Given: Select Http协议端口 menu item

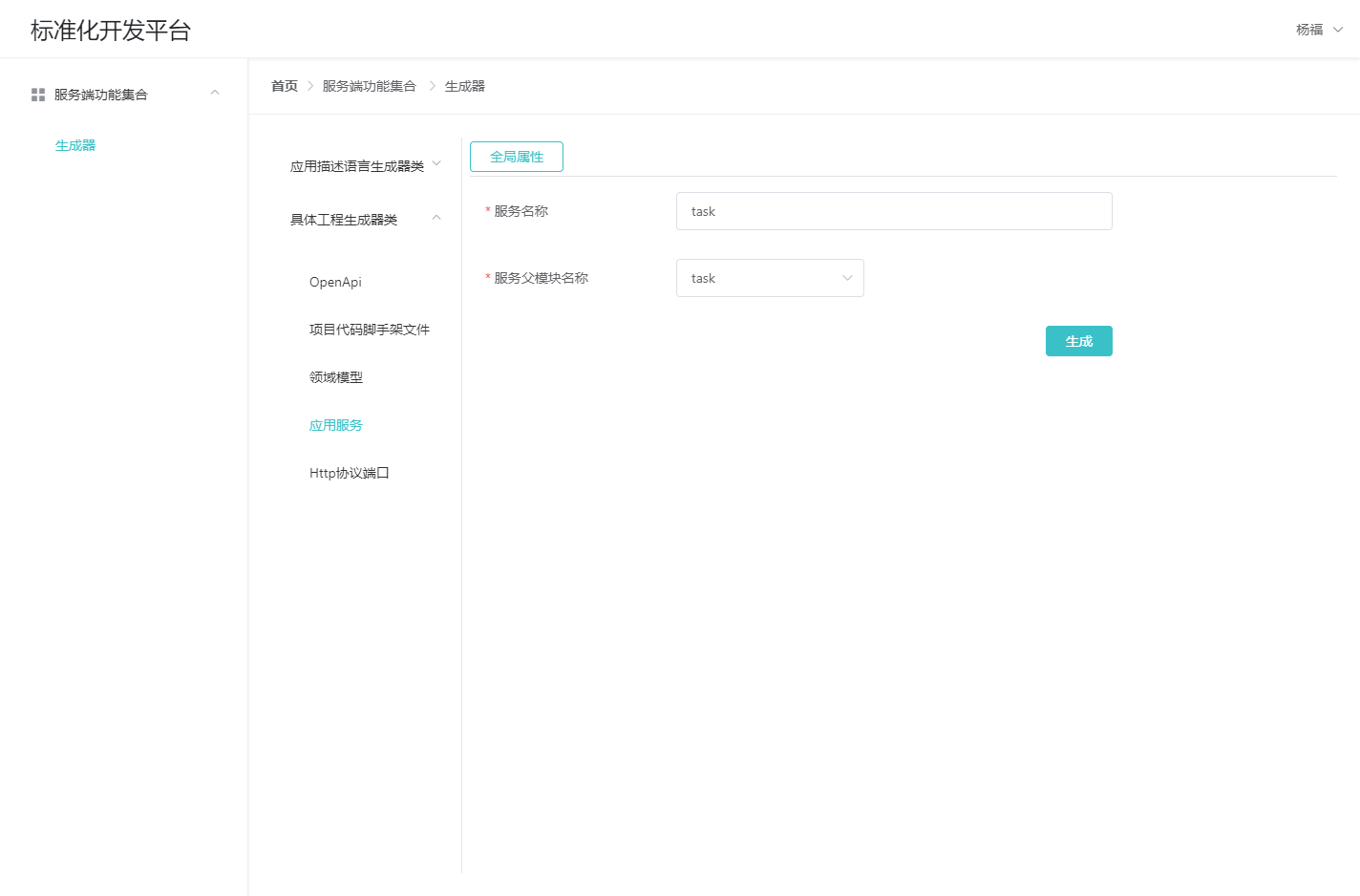Looking at the screenshot, I should coord(350,473).
